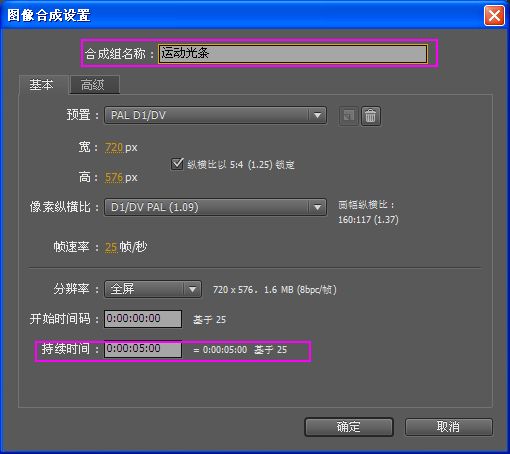
Task: Click the 25 frame rate value
Action: pyautogui.click(x=111, y=247)
